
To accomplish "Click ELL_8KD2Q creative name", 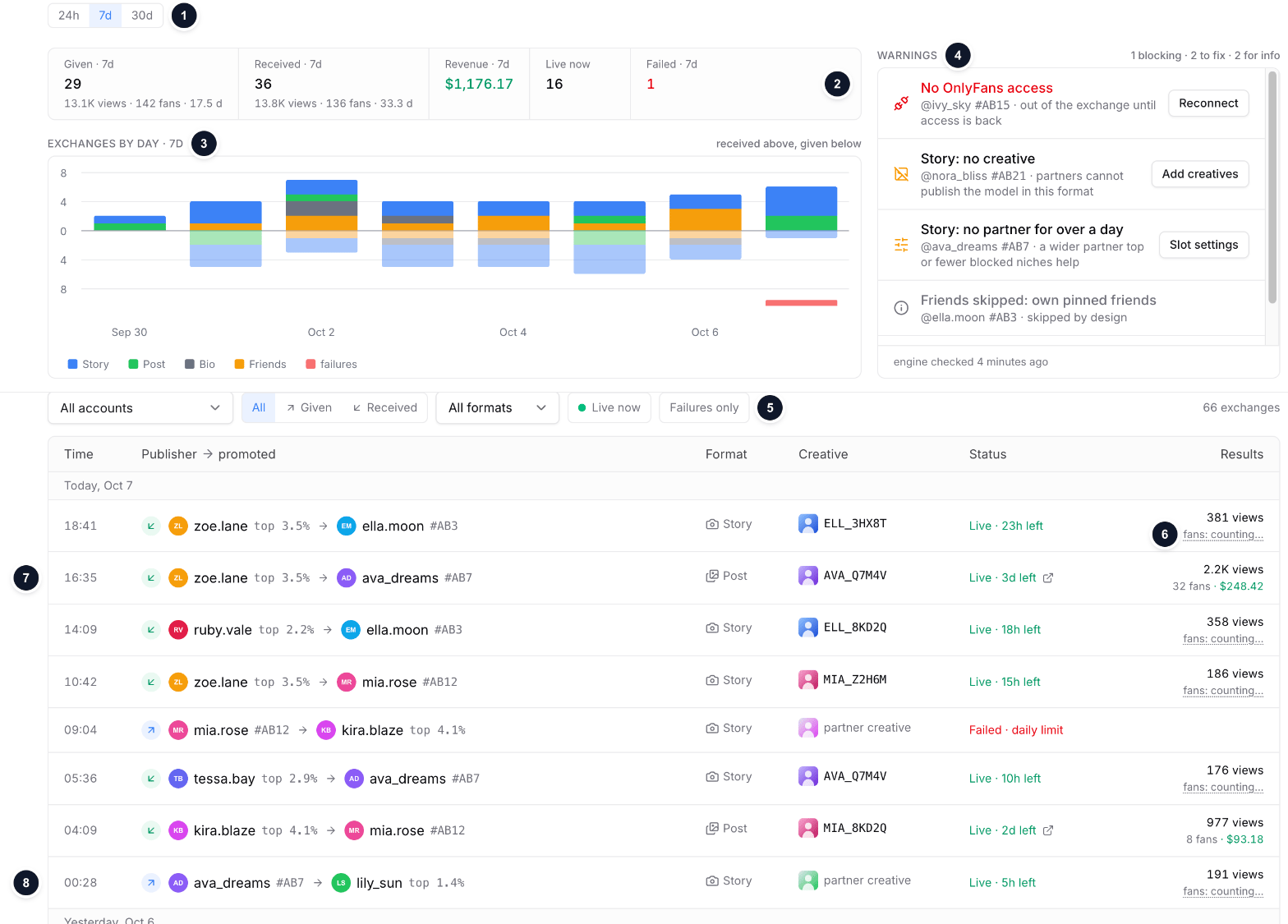I will coord(855,627).
